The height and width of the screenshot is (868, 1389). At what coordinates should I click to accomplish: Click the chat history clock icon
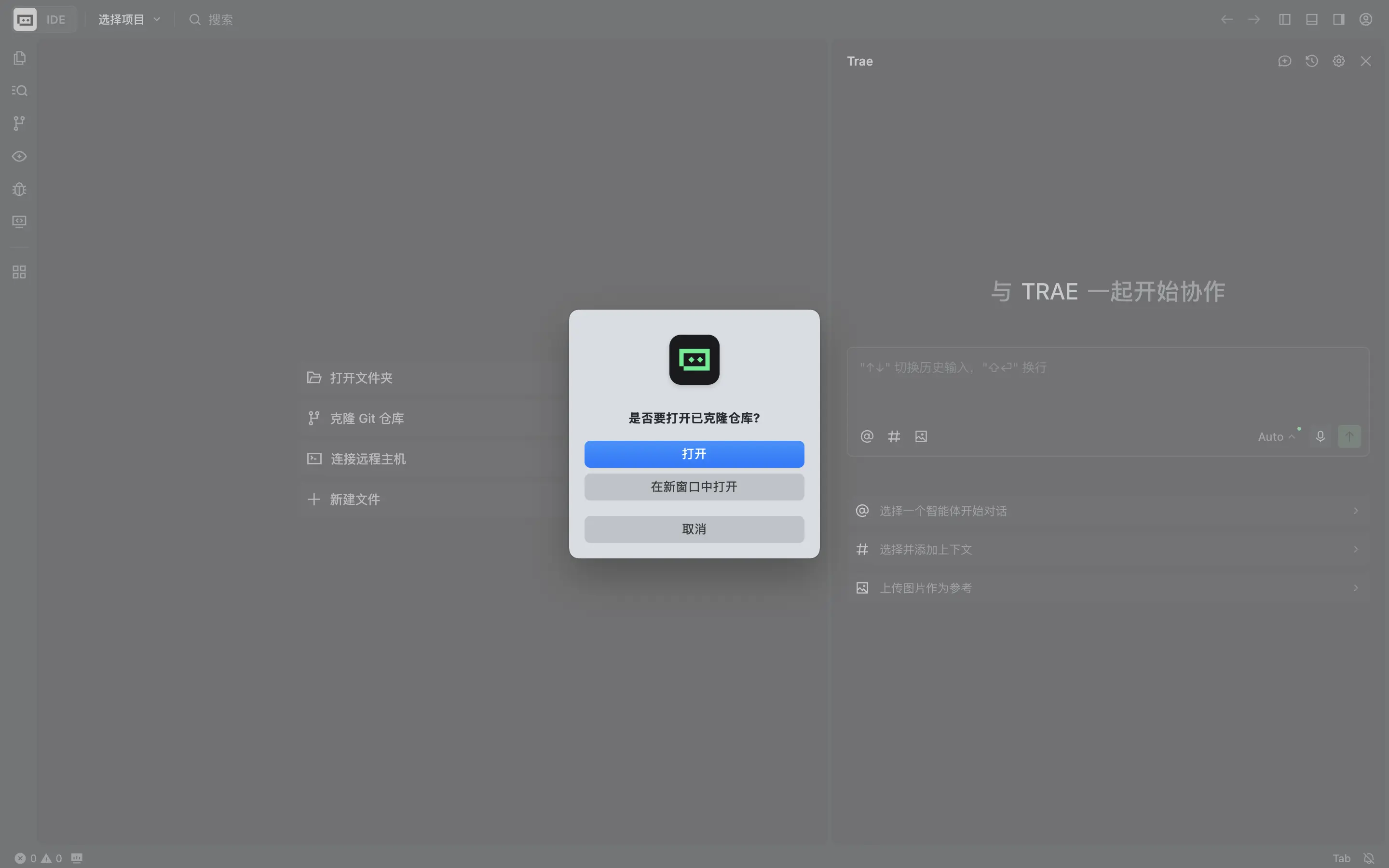tap(1311, 61)
